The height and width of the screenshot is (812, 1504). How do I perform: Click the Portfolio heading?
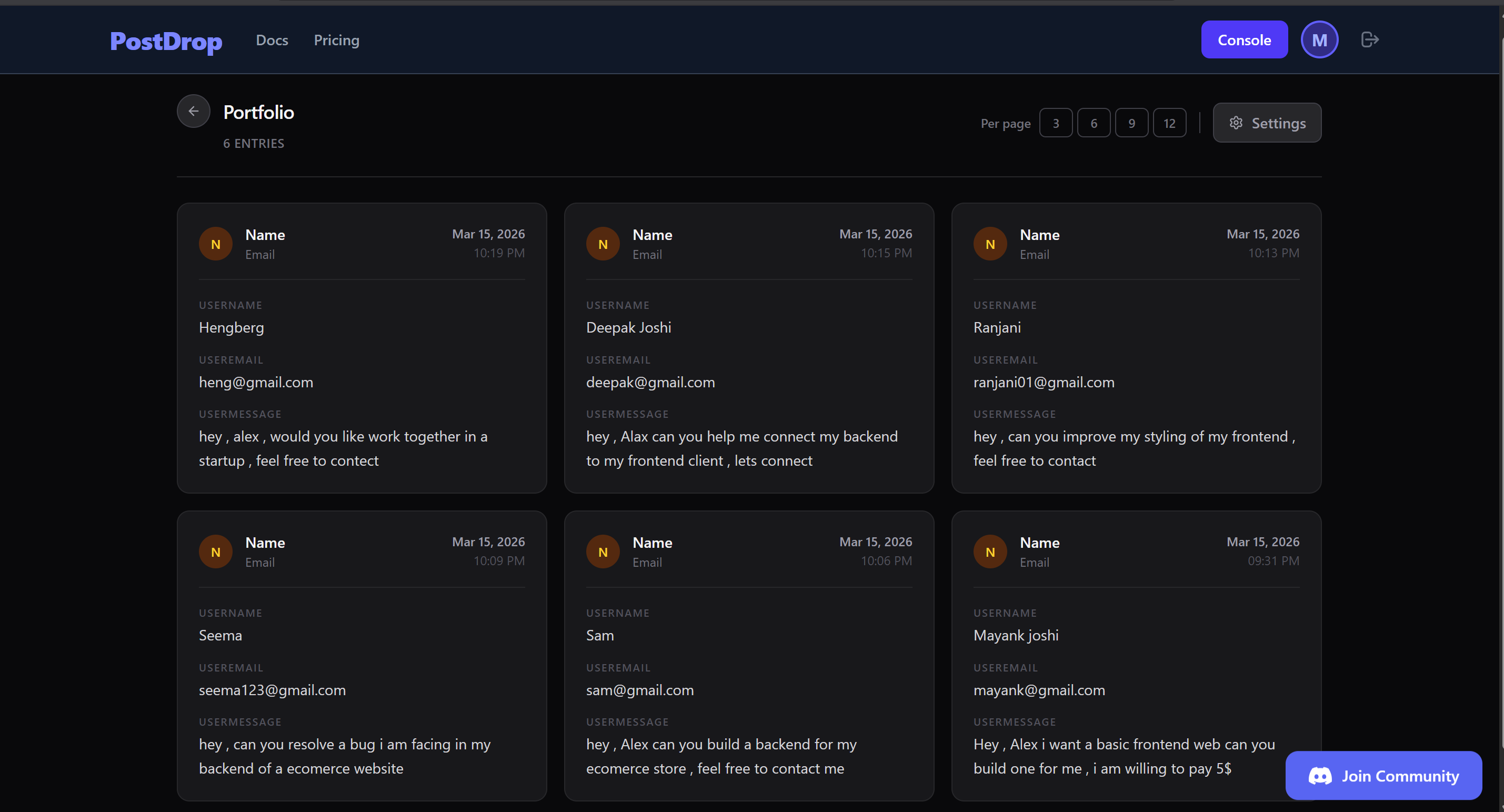coord(258,112)
